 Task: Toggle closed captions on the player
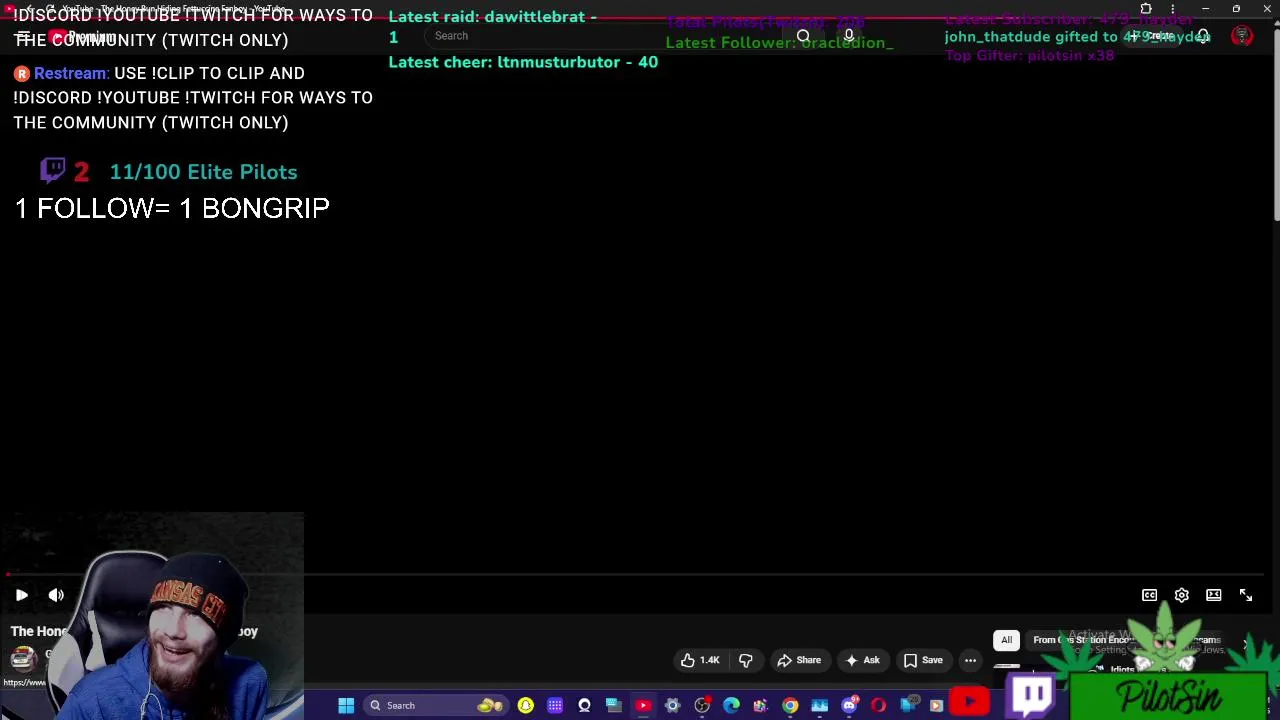click(x=1150, y=595)
